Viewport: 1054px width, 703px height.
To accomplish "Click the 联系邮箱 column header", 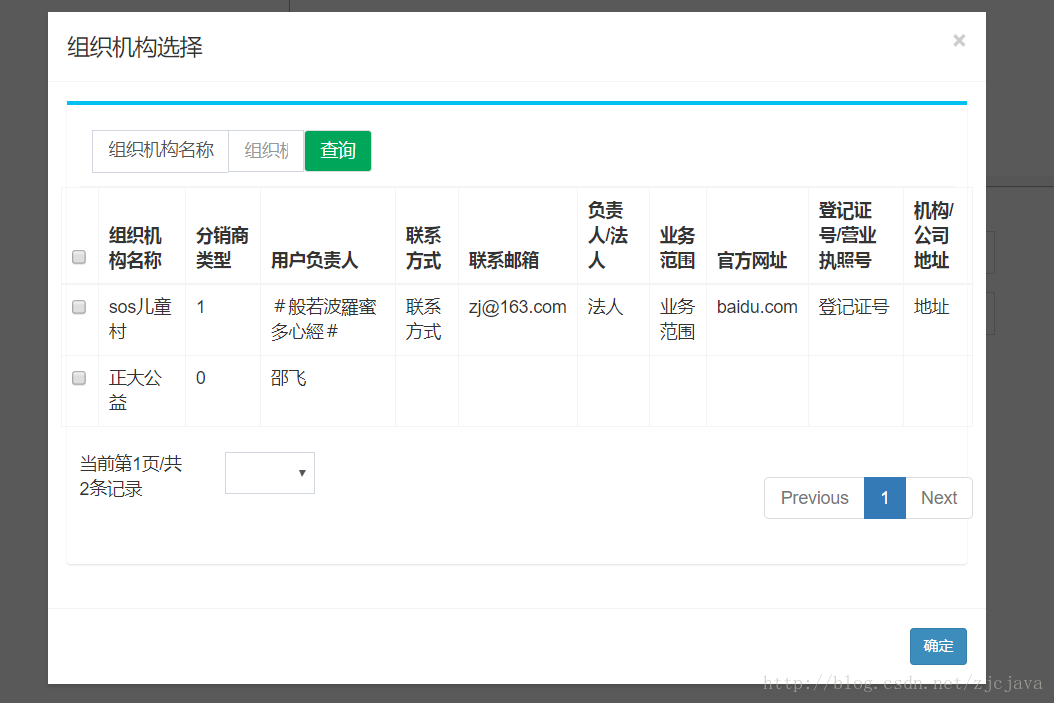I will [518, 235].
